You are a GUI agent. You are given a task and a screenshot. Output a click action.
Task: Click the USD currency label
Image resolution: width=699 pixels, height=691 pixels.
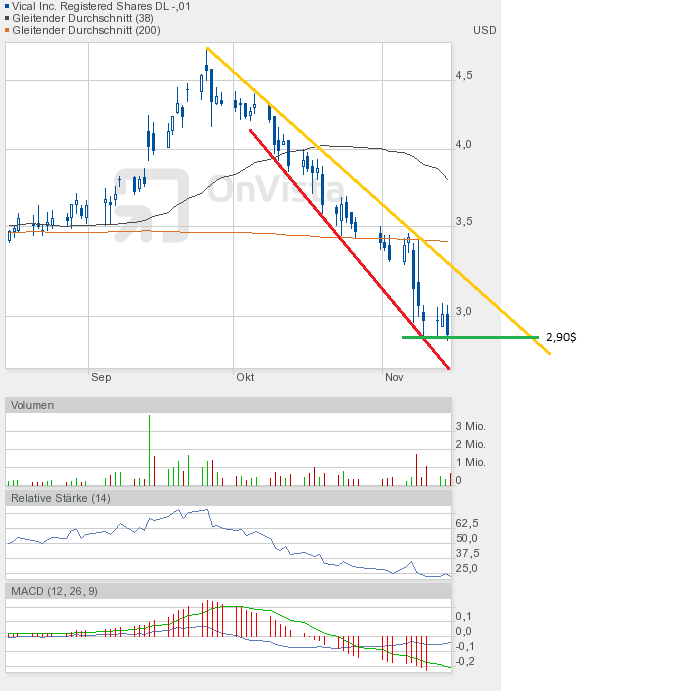click(484, 31)
